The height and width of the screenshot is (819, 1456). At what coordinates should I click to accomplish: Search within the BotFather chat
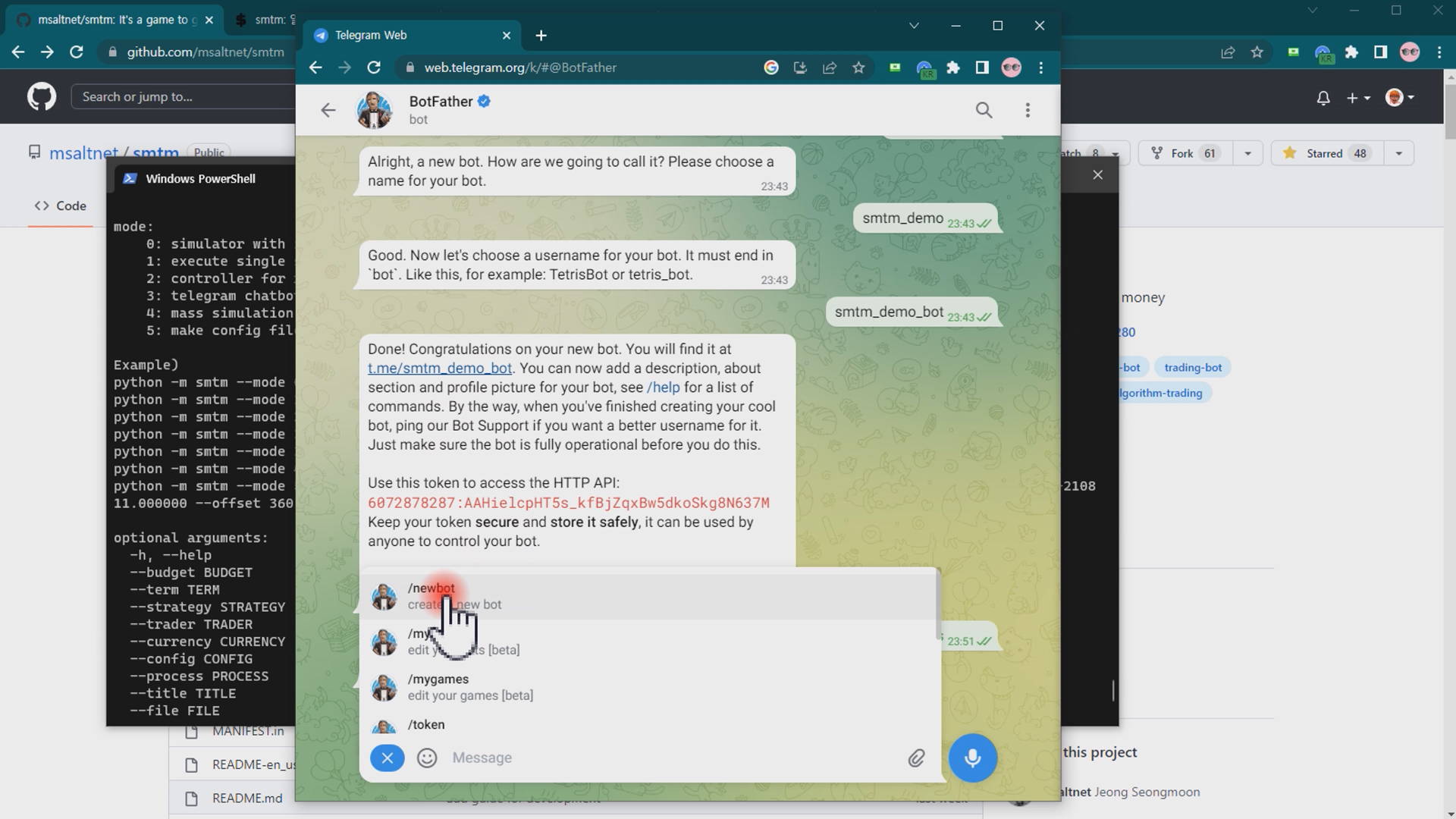pos(984,110)
